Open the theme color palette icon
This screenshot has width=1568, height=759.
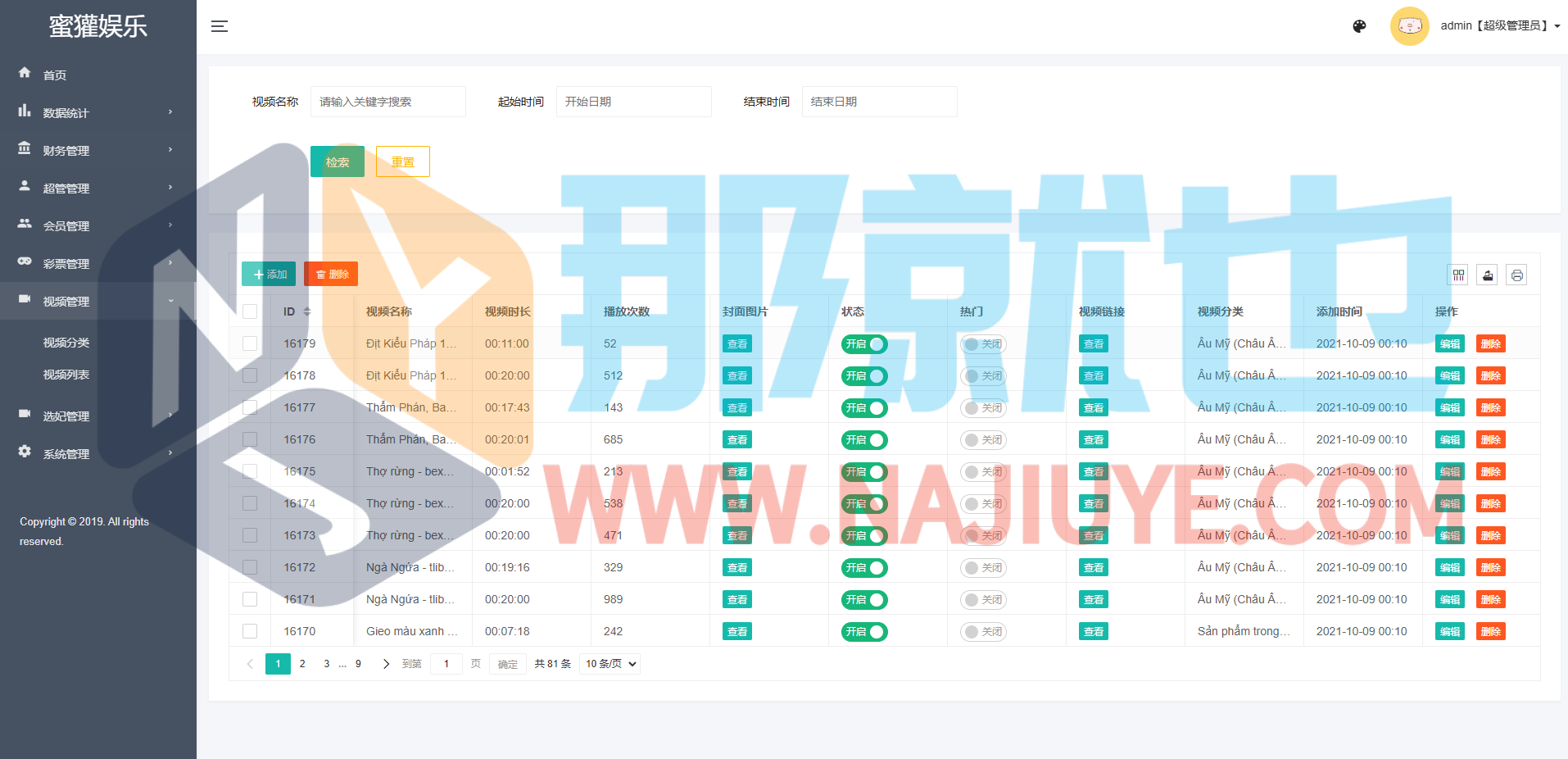[x=1359, y=26]
